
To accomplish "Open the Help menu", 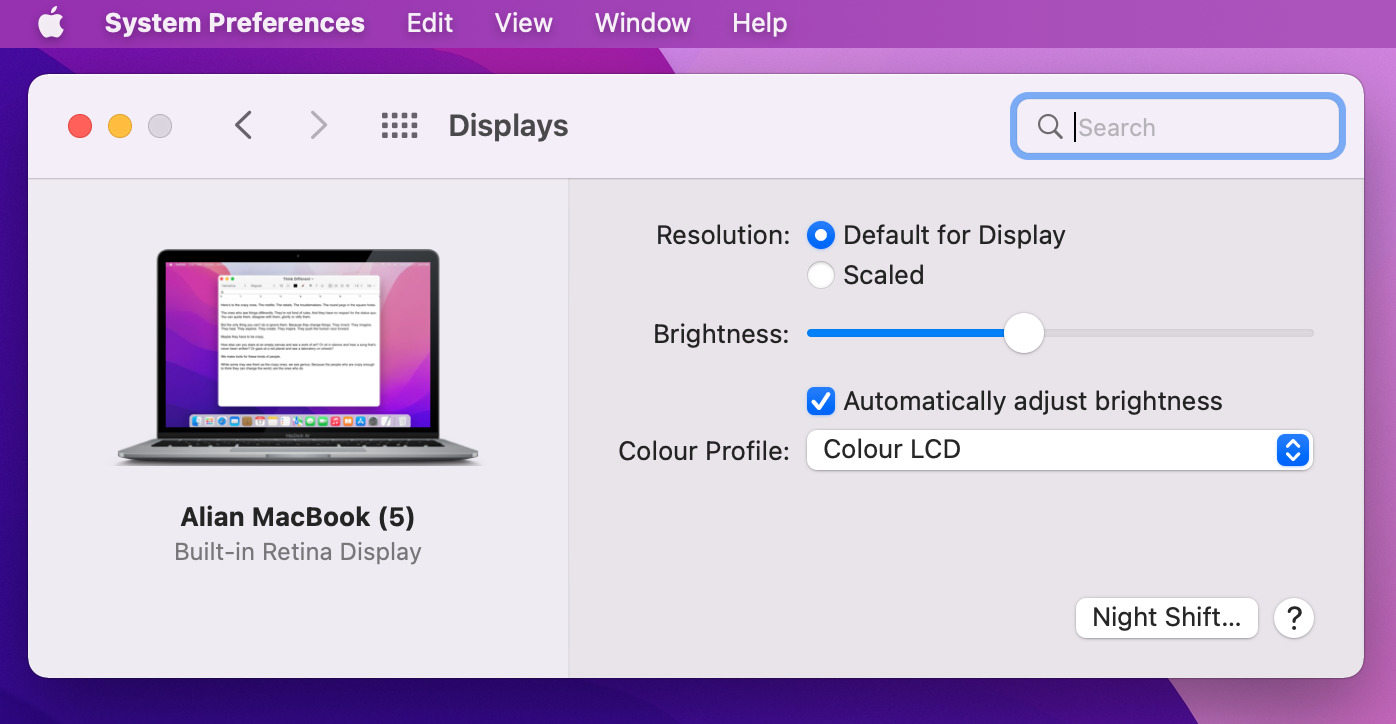I will 760,23.
